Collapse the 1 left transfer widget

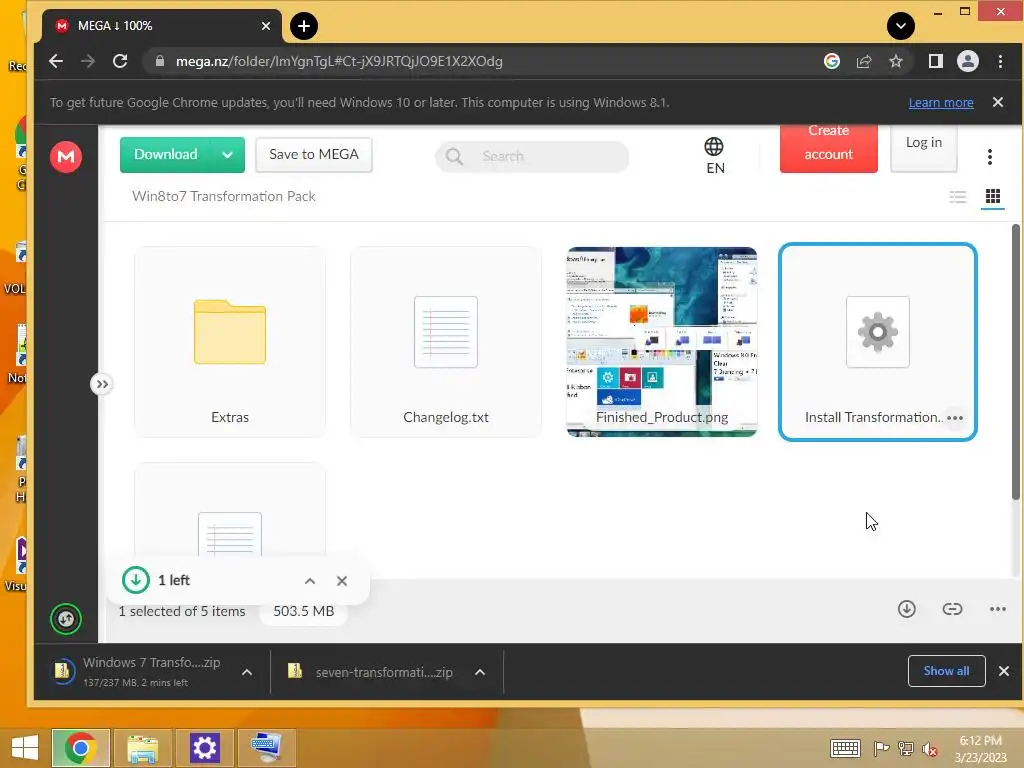pyautogui.click(x=310, y=581)
